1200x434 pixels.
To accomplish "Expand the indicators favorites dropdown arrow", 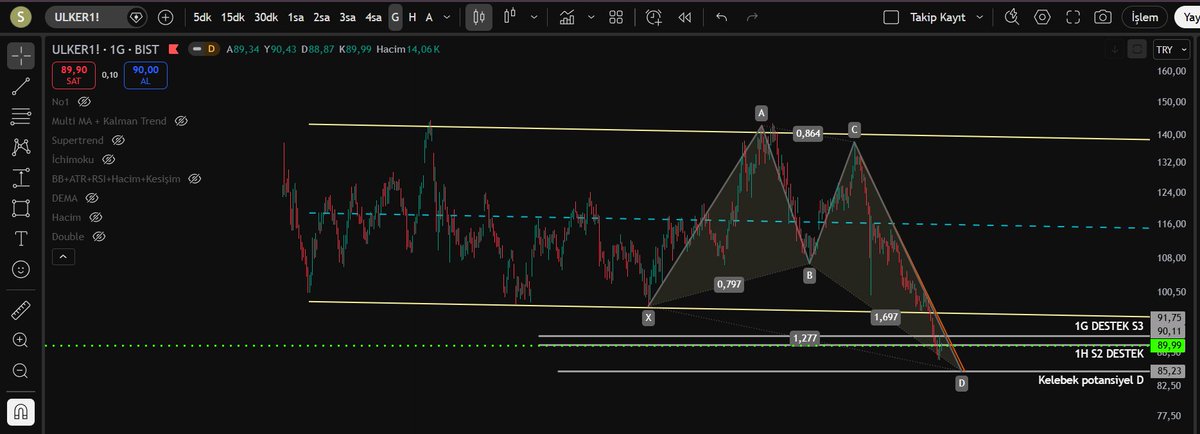I will [x=591, y=17].
